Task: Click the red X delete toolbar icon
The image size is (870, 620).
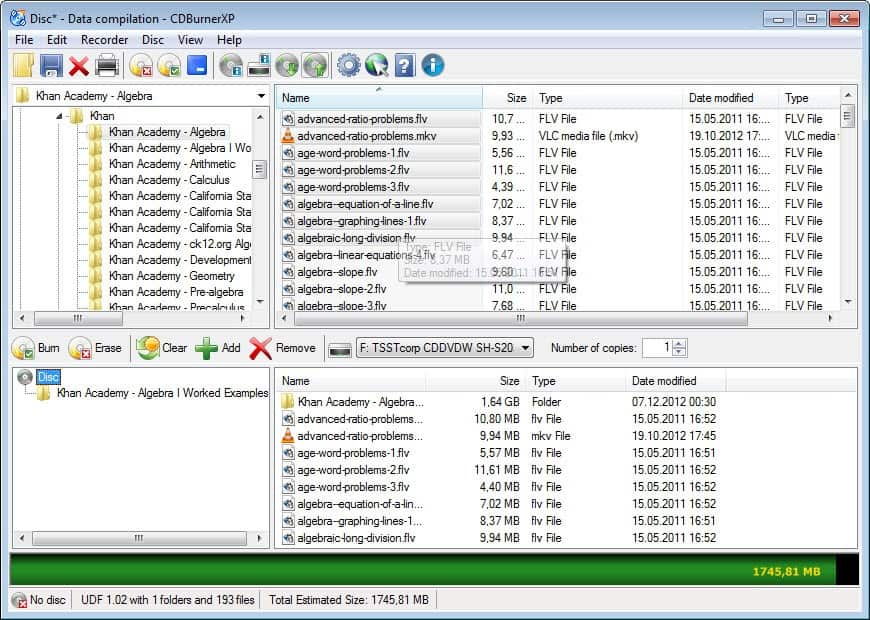Action: [x=79, y=66]
